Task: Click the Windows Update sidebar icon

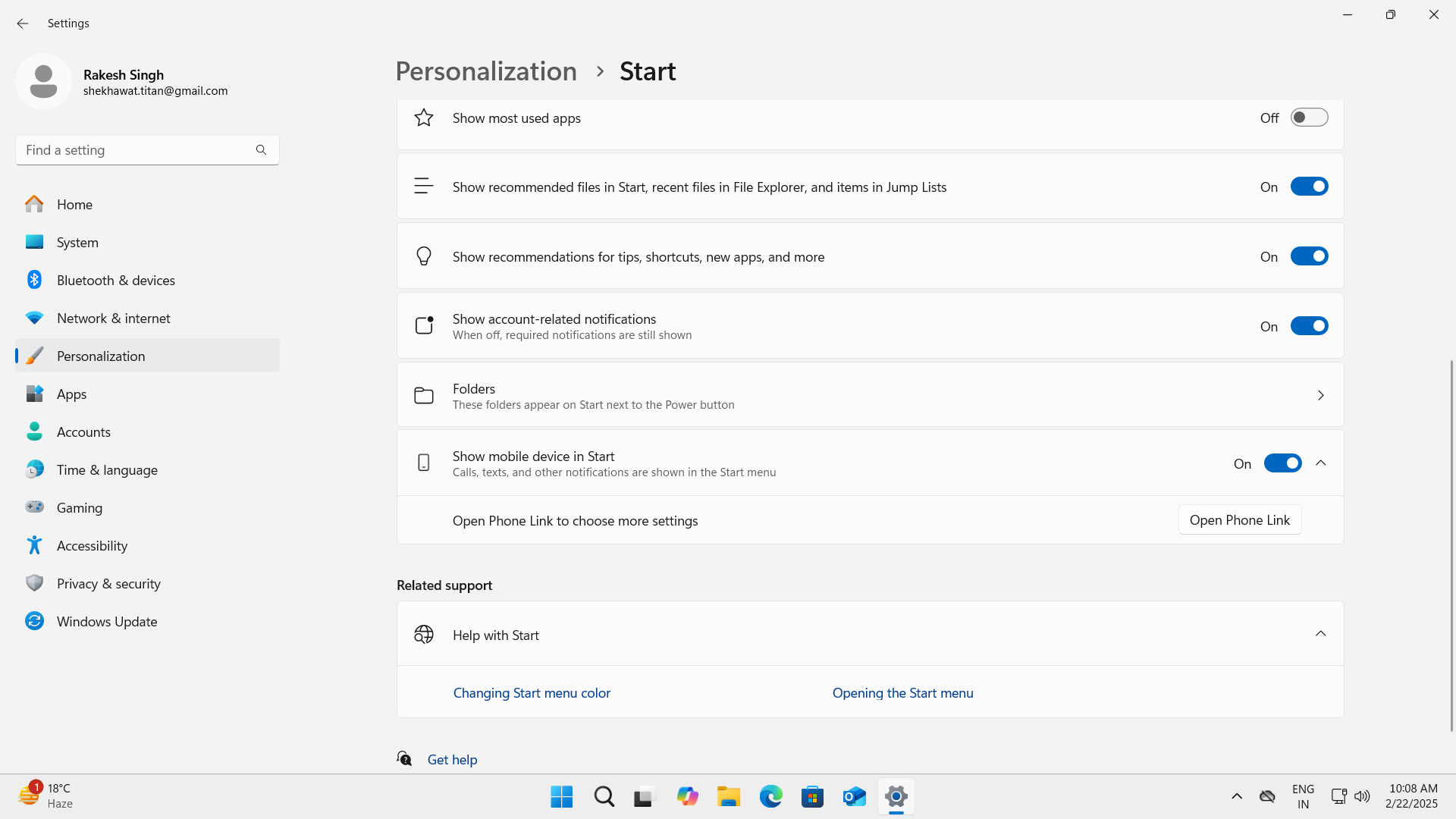Action: click(34, 621)
